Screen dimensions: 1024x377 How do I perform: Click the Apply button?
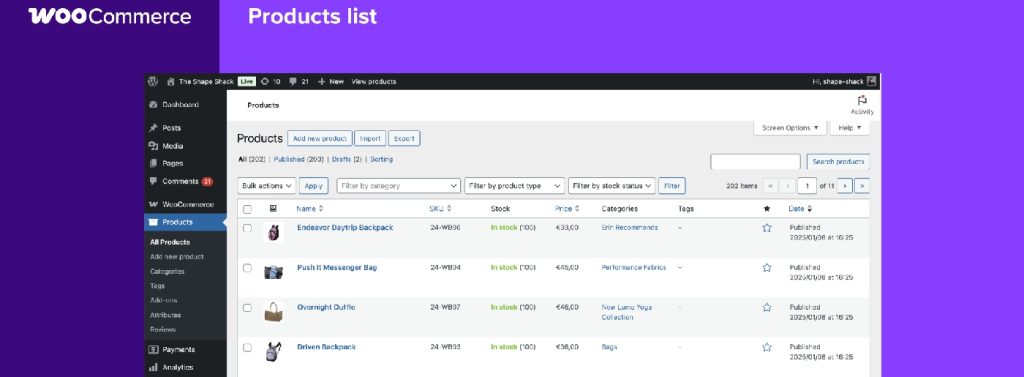[313, 186]
